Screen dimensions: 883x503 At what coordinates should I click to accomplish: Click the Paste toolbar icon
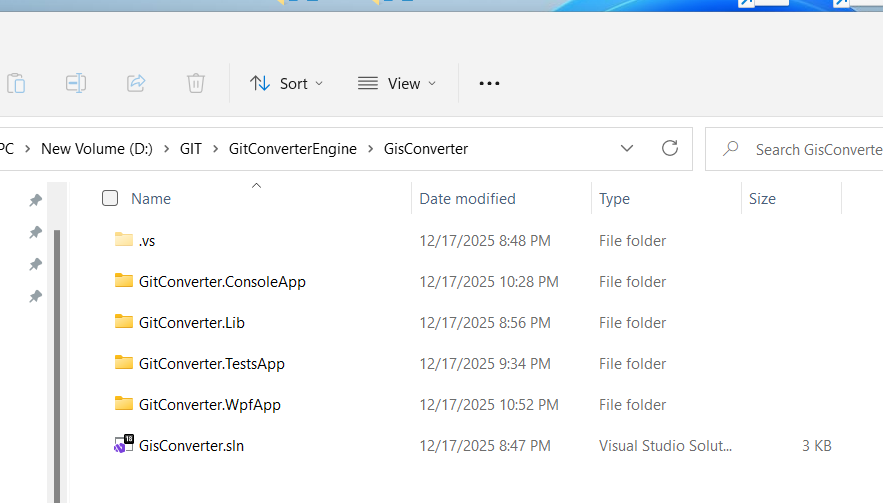tap(16, 83)
